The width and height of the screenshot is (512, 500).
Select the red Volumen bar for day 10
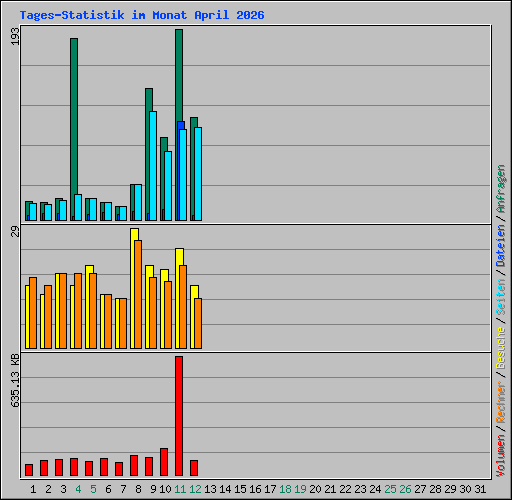tap(164, 462)
